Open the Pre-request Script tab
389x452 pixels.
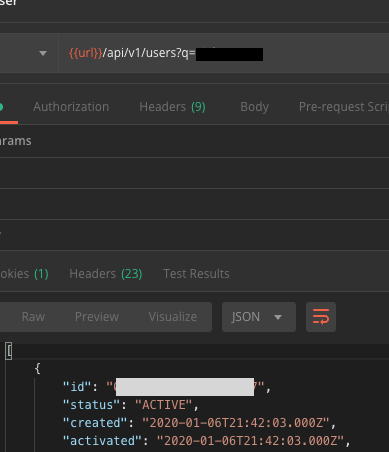[x=344, y=107]
